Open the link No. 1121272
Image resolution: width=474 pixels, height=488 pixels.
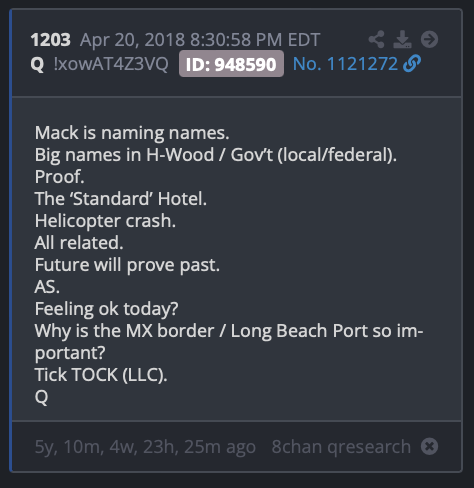pyautogui.click(x=345, y=64)
